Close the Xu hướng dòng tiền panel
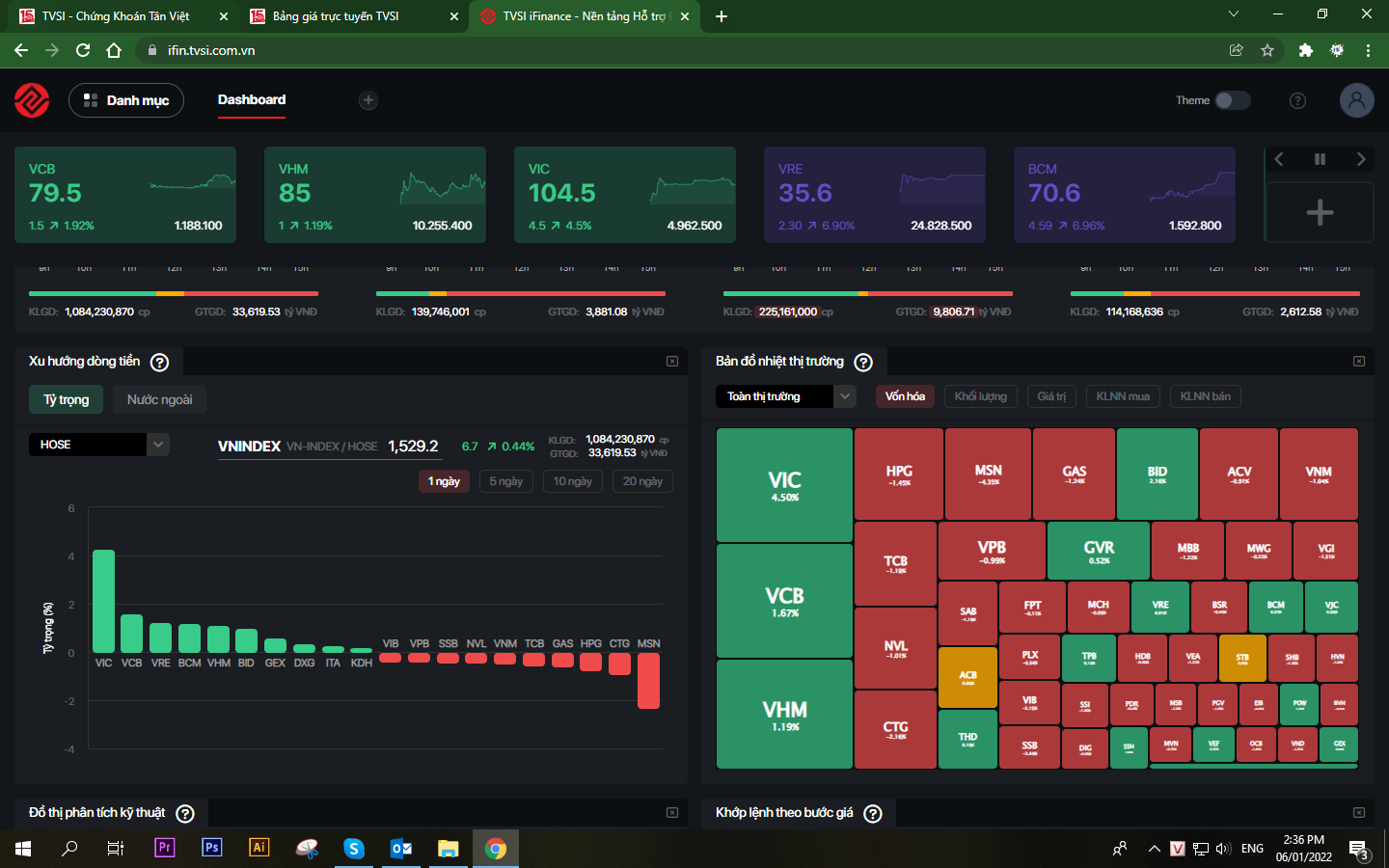Screen dimensions: 1389x868 point(672,362)
